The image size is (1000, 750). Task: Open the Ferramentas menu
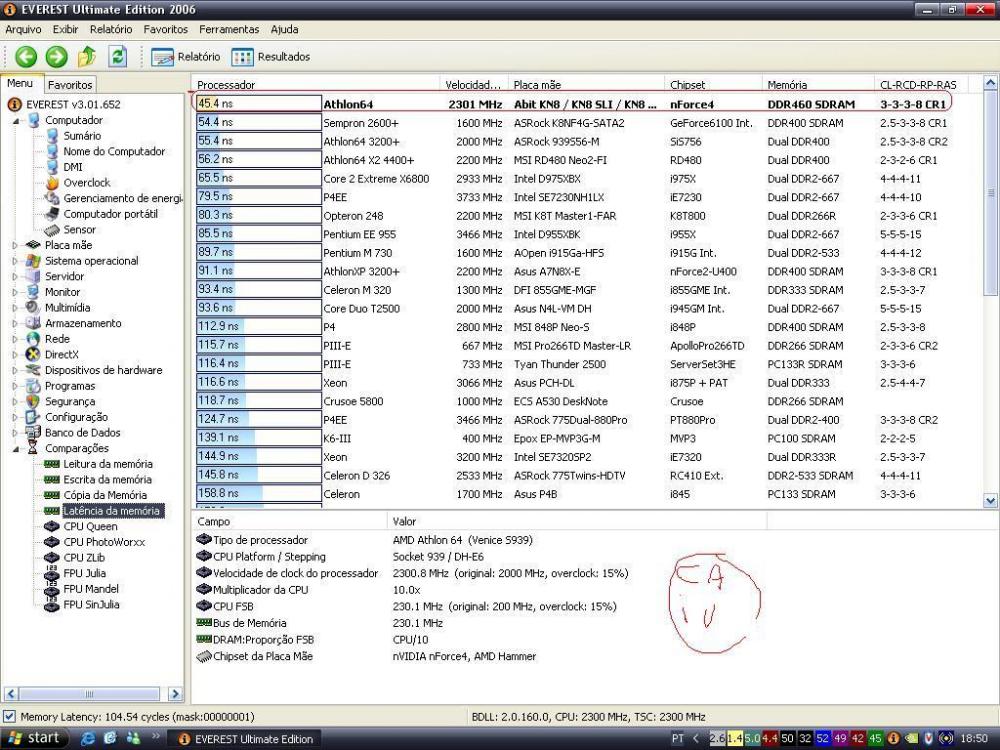coord(228,30)
